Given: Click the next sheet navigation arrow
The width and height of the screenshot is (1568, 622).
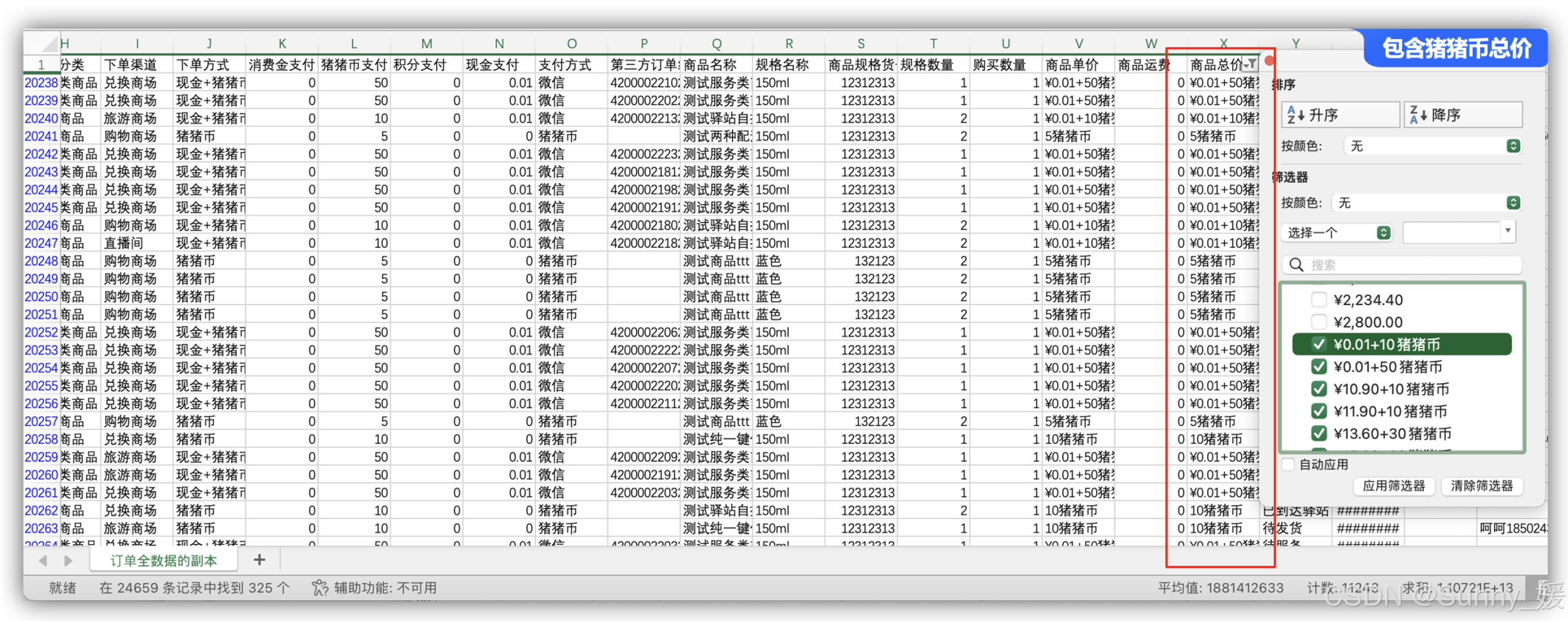Looking at the screenshot, I should 68,560.
